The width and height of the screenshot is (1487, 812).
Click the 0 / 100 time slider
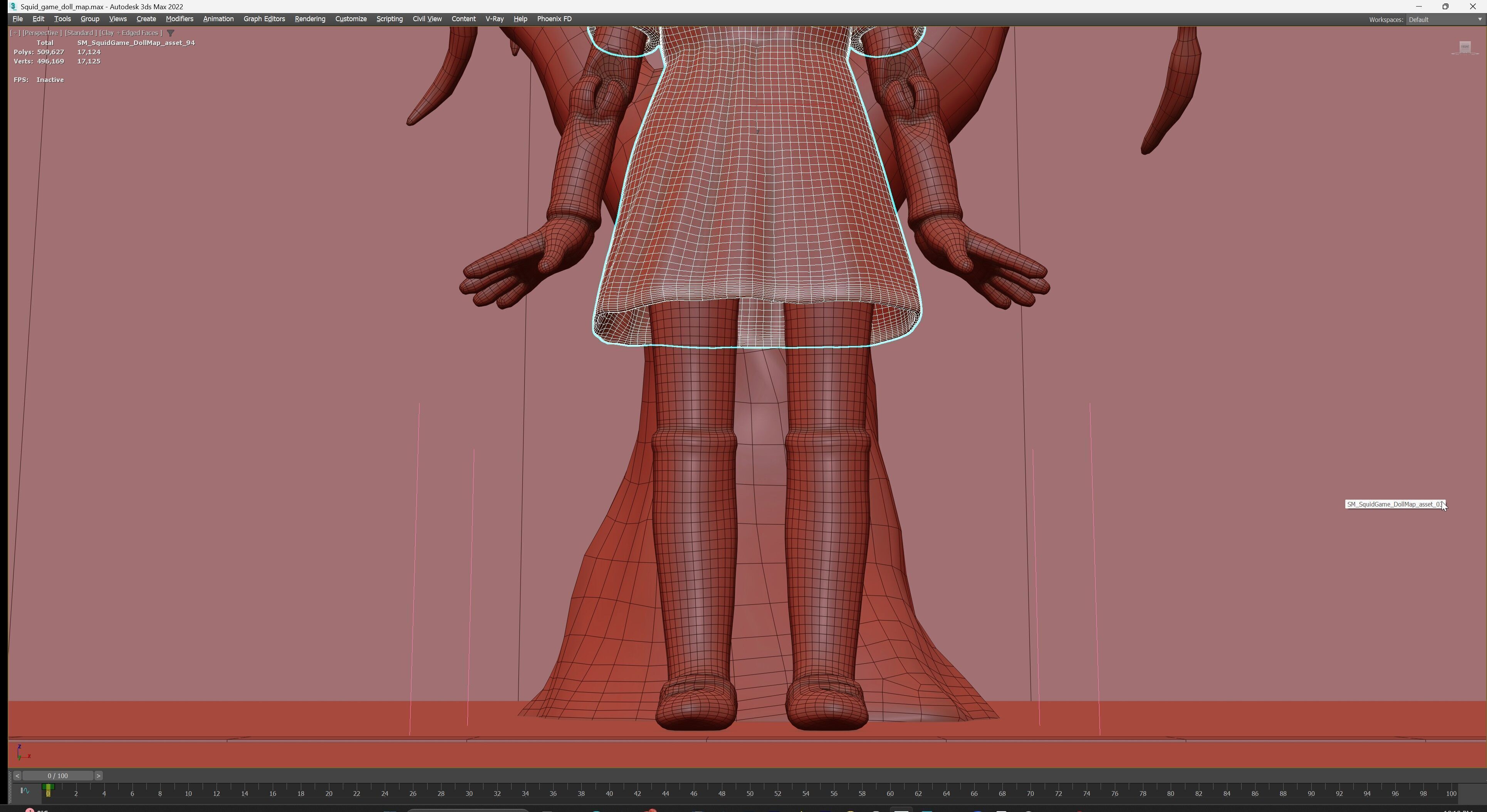point(58,776)
